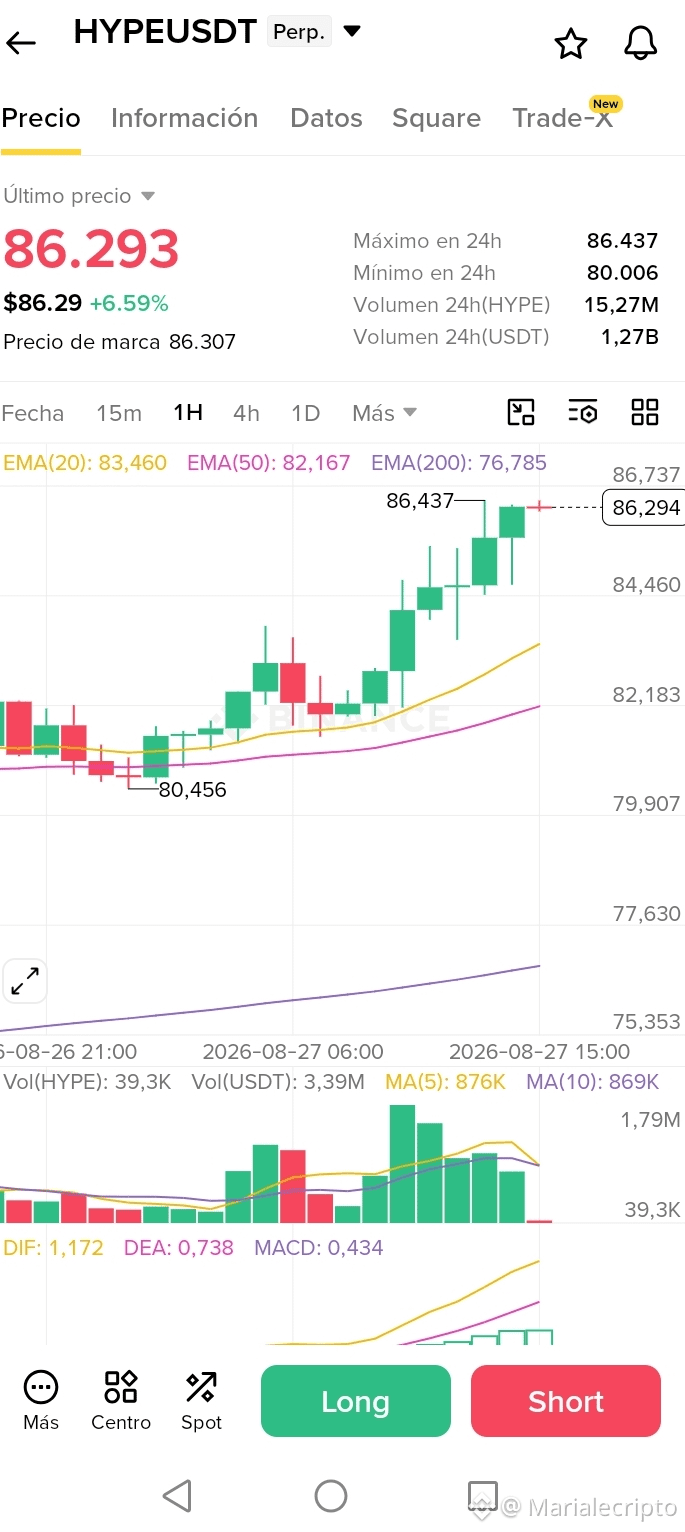Expand the Más intervals dropdown
This screenshot has width=685, height=1532.
click(384, 413)
